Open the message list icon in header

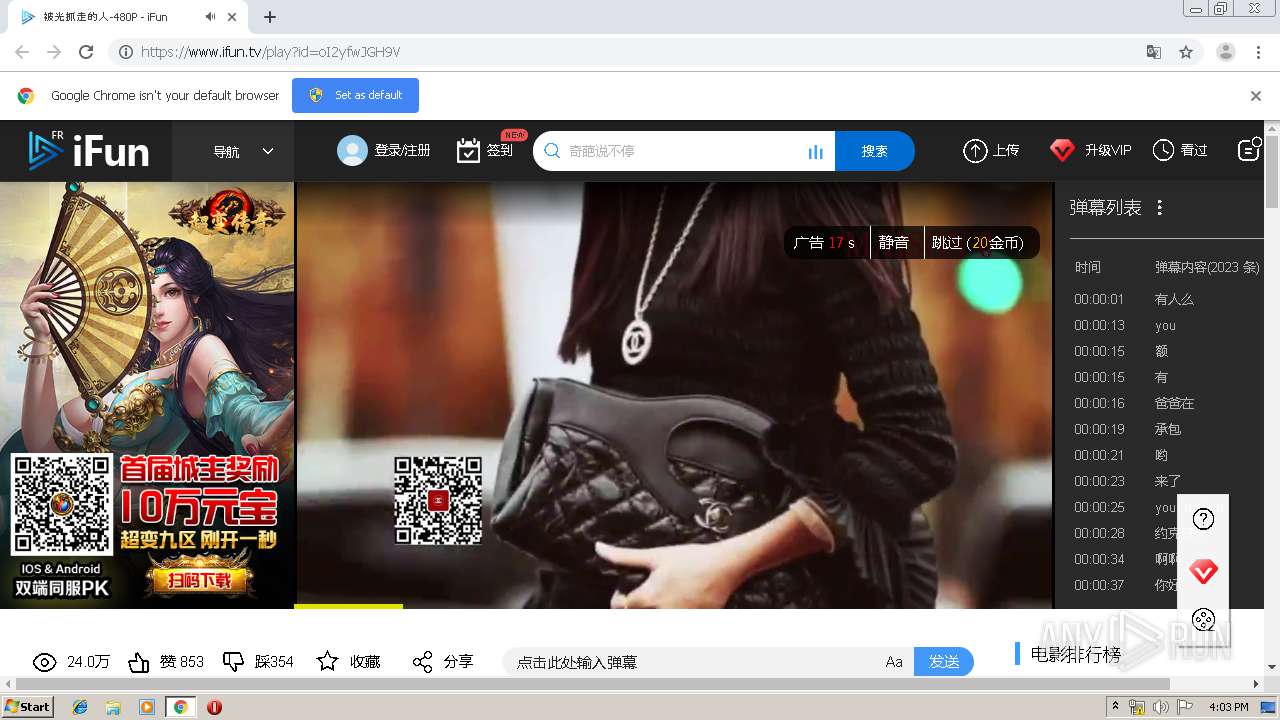tap(1249, 150)
